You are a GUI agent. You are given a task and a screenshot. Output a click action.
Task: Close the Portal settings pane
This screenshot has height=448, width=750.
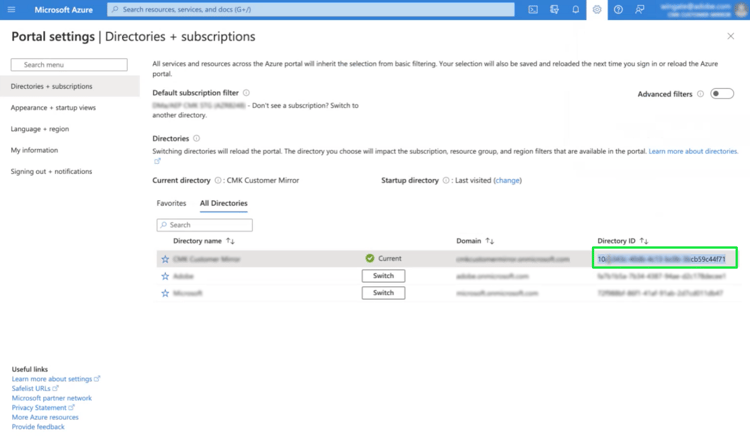(x=730, y=36)
